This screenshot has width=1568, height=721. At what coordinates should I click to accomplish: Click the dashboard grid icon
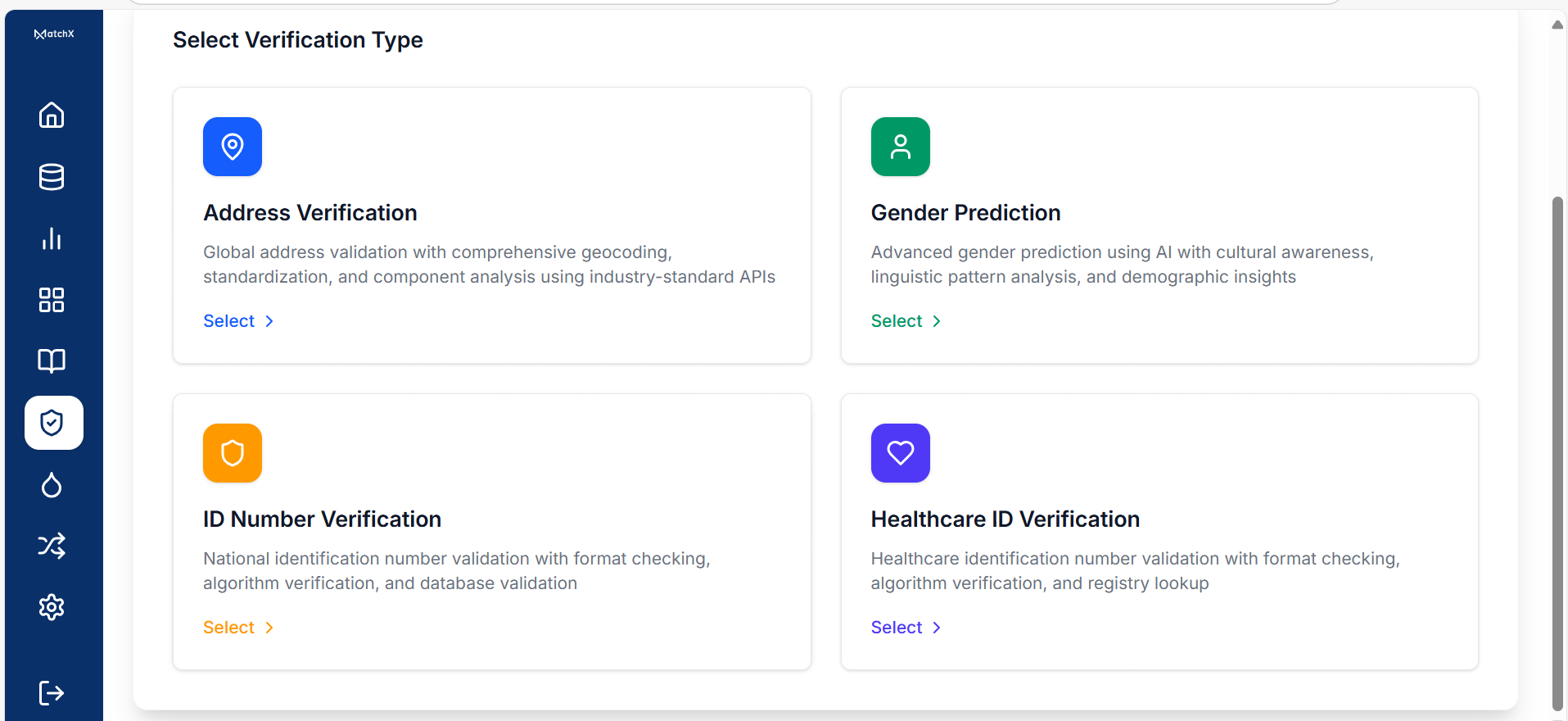[x=52, y=300]
